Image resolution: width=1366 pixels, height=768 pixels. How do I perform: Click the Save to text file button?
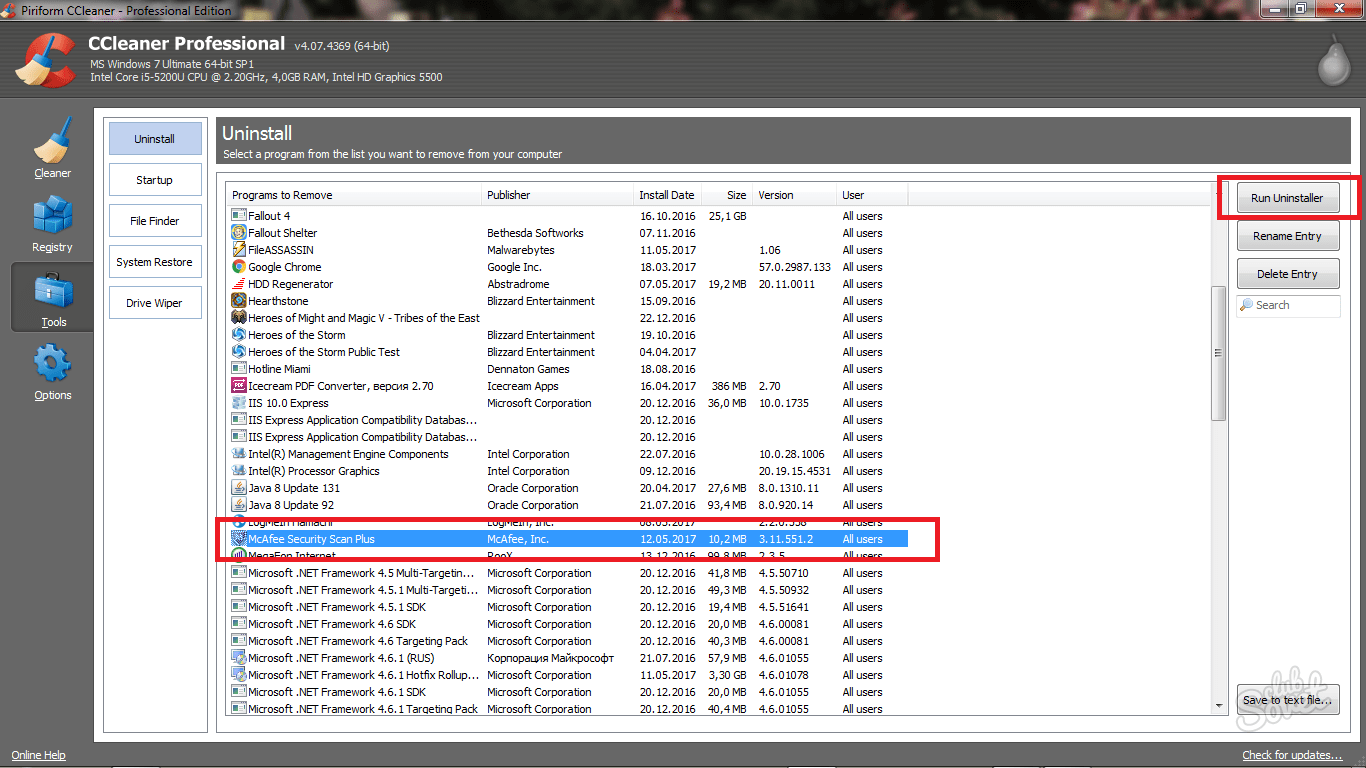(1287, 700)
